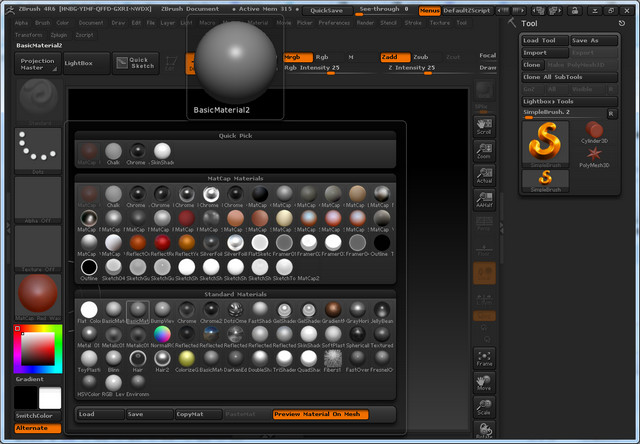The width and height of the screenshot is (640, 444).
Task: Toggle the Menus button in title bar
Action: point(429,11)
